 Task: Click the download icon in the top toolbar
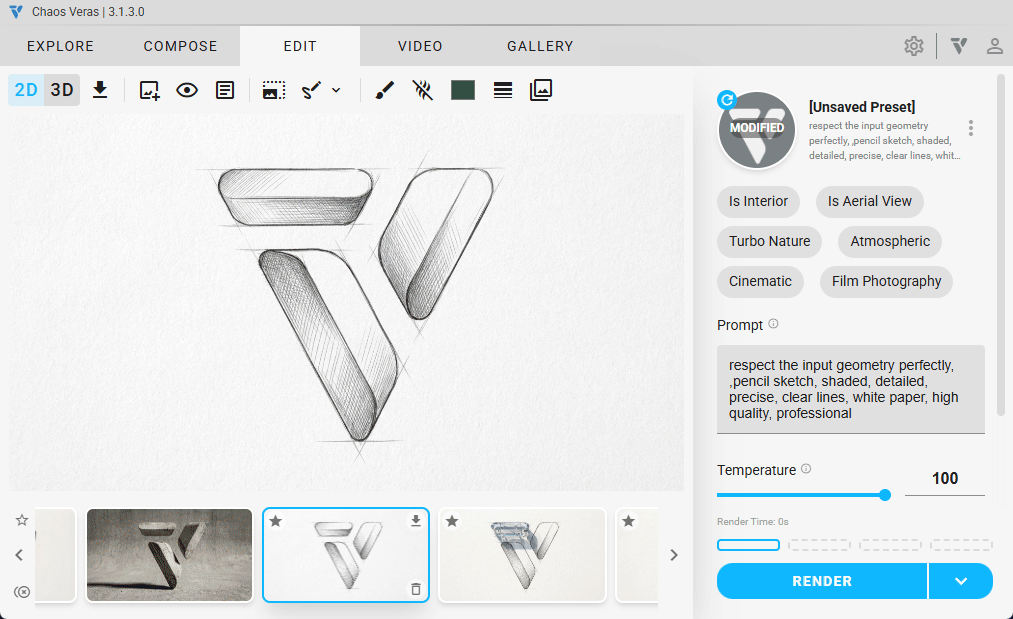coord(100,90)
